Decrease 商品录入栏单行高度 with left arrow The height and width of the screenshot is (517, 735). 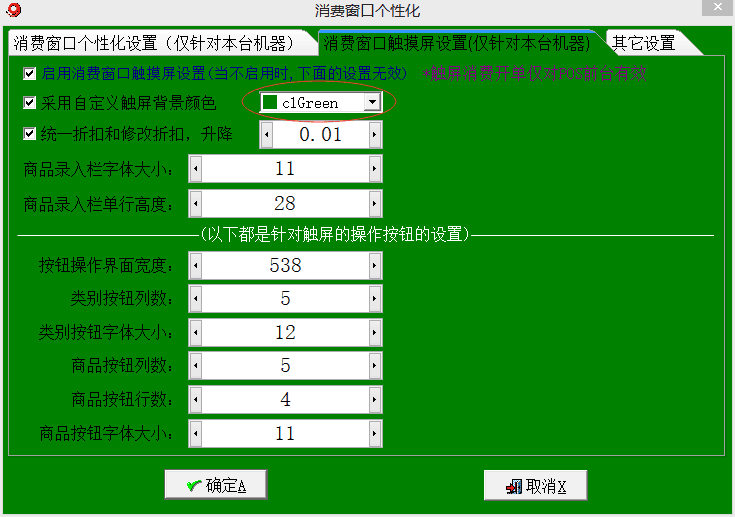point(195,204)
